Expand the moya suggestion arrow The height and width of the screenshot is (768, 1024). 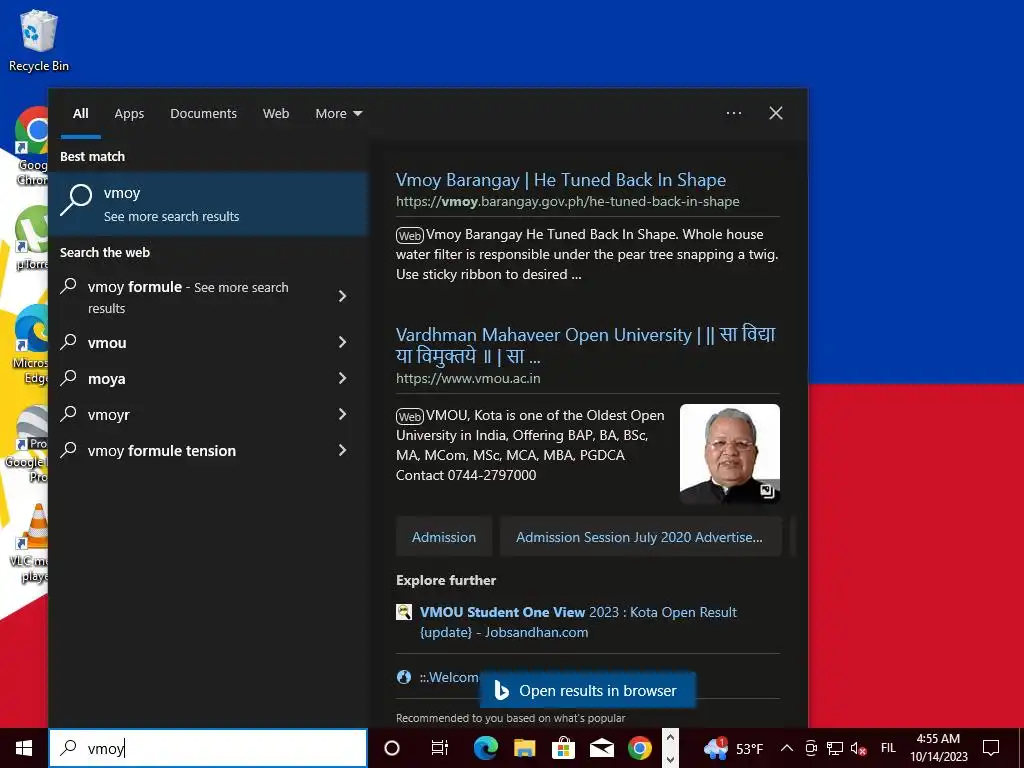tap(342, 378)
